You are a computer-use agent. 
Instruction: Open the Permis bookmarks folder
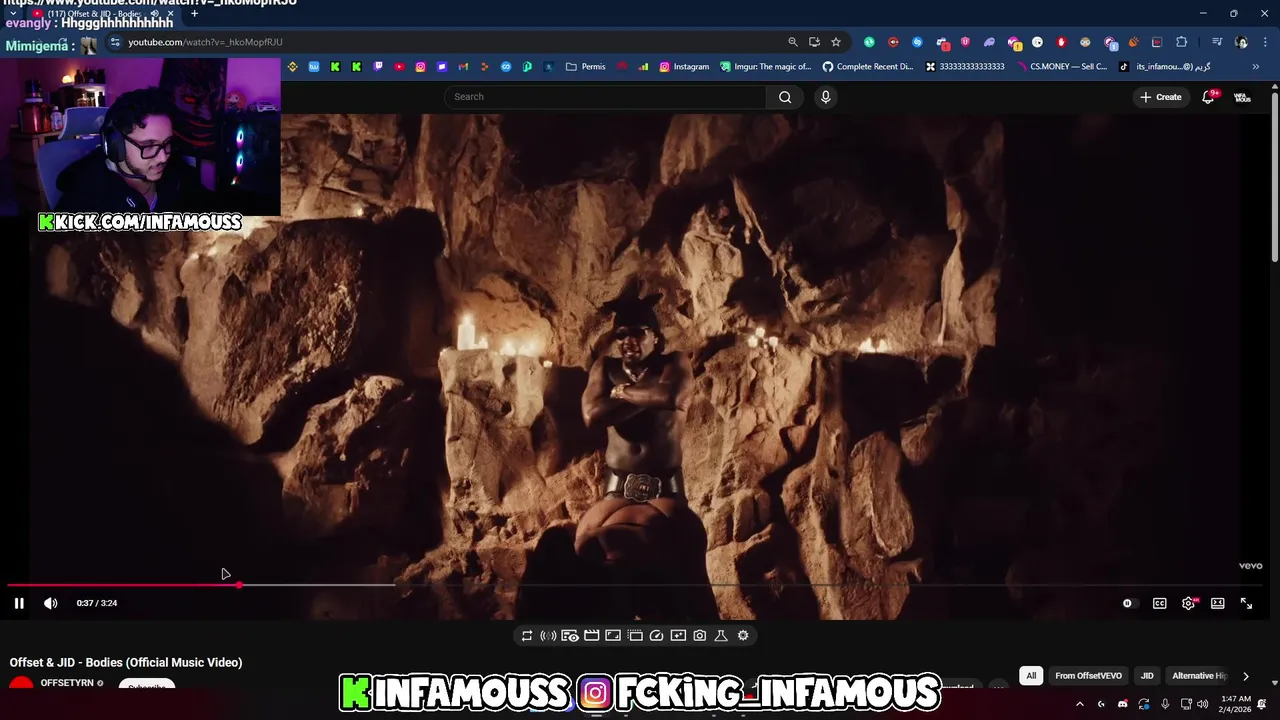(585, 67)
